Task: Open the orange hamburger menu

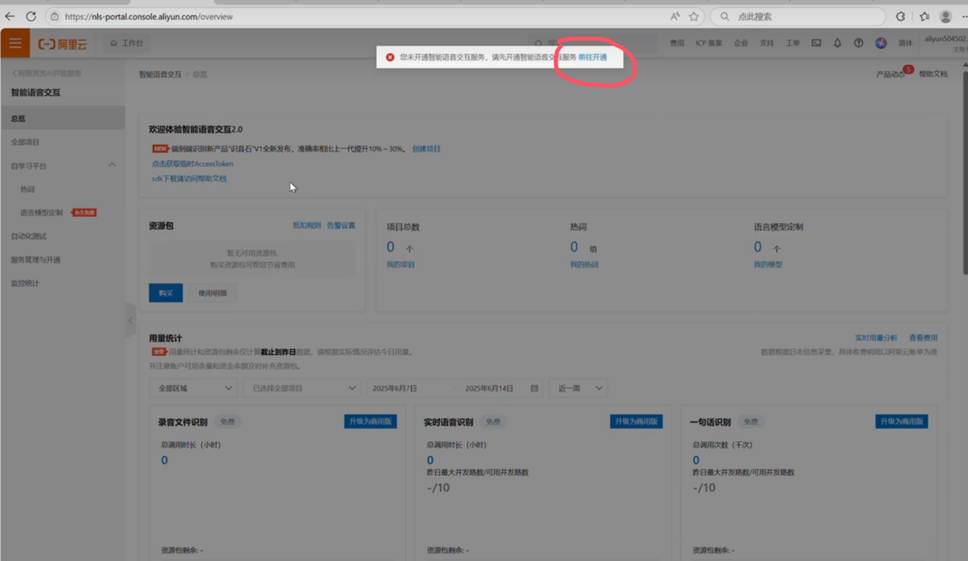Action: (x=15, y=43)
